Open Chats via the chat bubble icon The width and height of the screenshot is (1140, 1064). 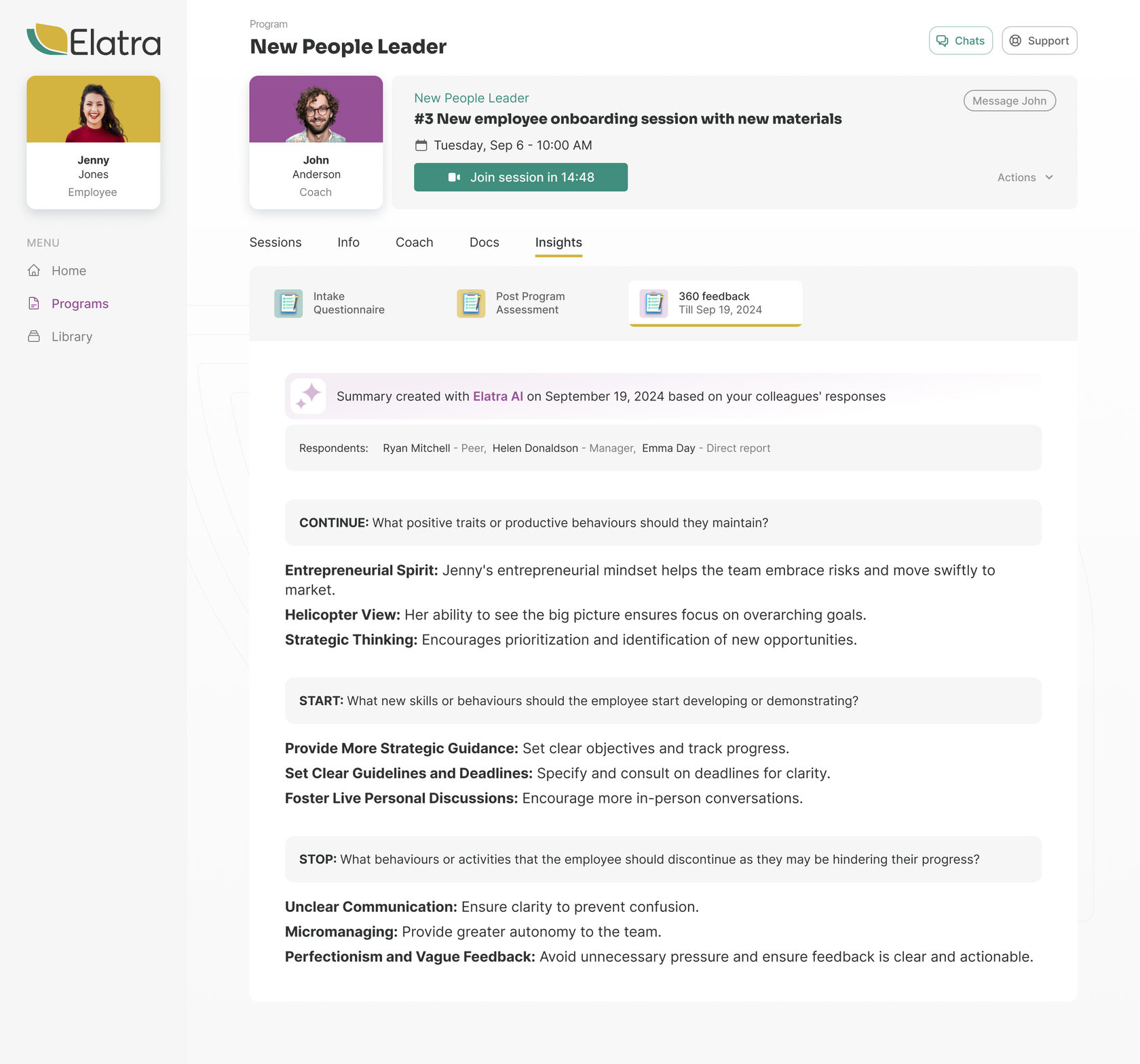click(x=943, y=41)
